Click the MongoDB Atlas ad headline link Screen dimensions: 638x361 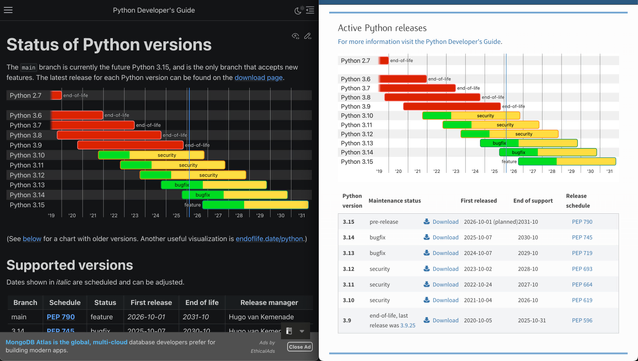point(66,342)
